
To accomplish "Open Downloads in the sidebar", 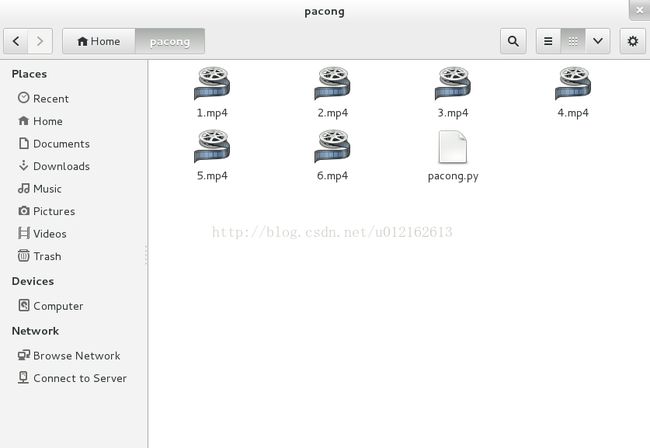I will tap(73, 166).
